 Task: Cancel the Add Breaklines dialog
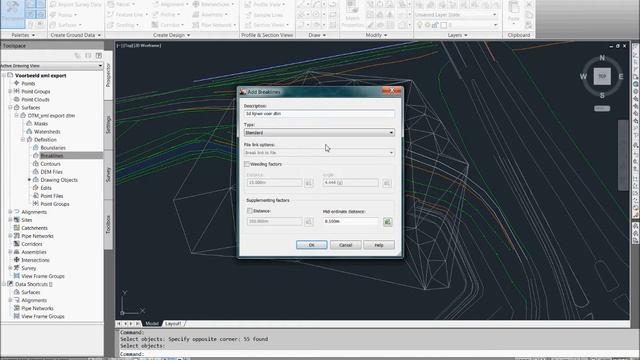pyautogui.click(x=345, y=245)
